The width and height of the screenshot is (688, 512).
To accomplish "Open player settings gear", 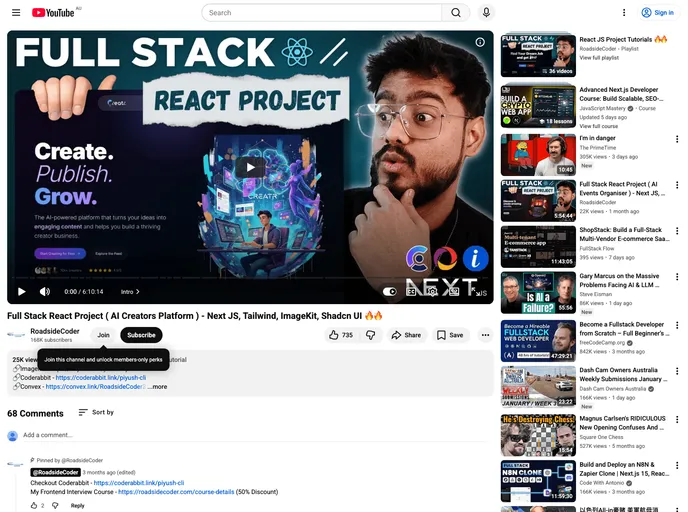I will pos(432,292).
